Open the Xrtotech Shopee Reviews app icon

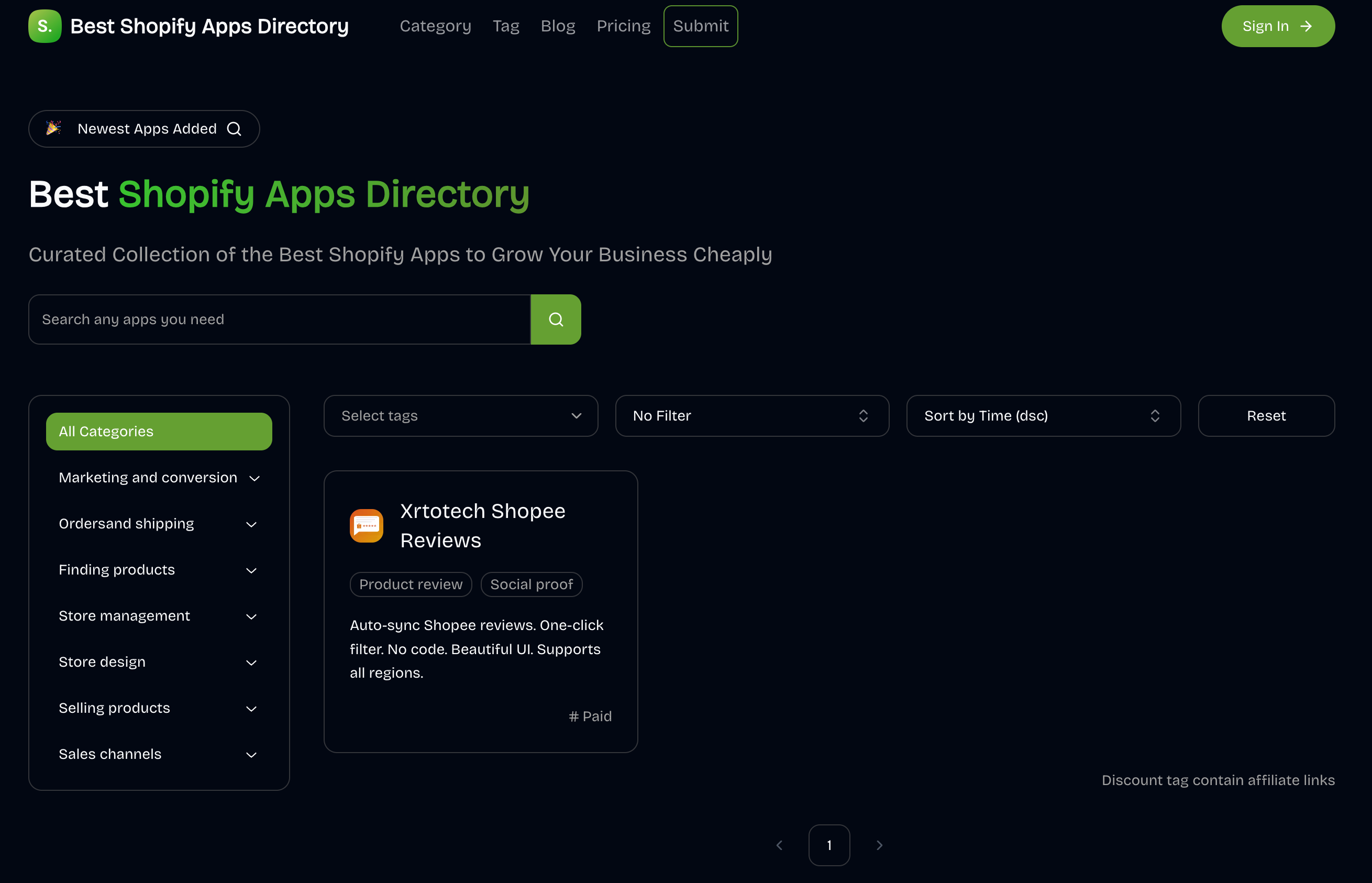[x=367, y=525]
